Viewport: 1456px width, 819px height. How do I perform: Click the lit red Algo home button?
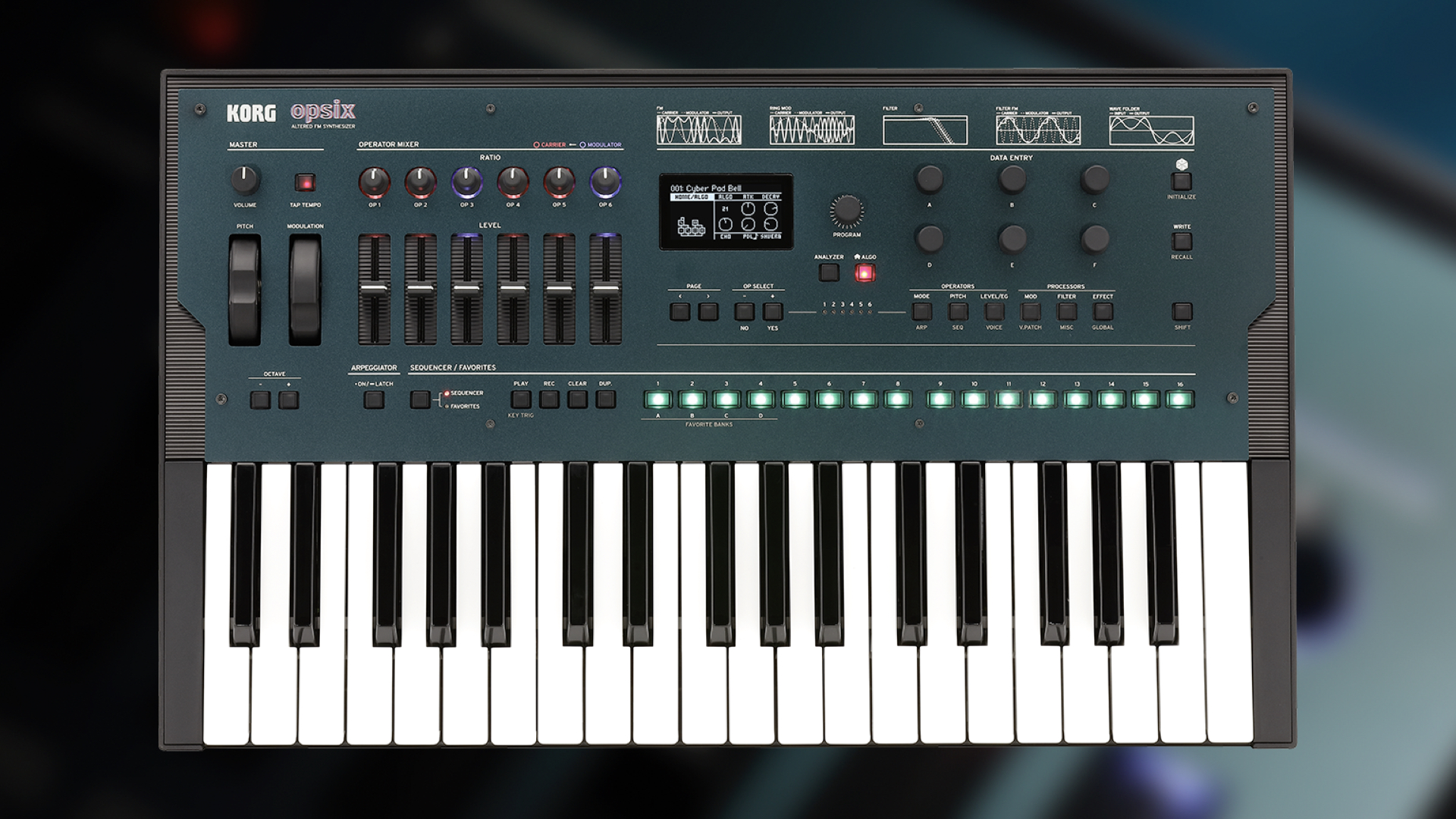click(864, 273)
